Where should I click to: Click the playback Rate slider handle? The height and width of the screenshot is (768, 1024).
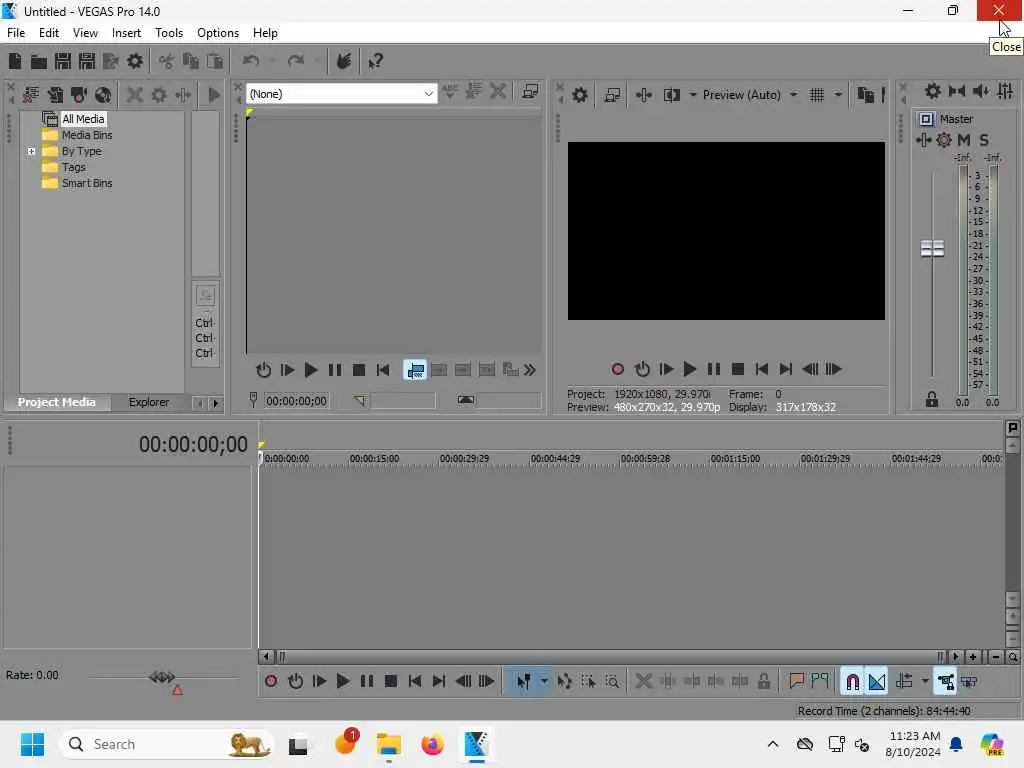pos(162,677)
